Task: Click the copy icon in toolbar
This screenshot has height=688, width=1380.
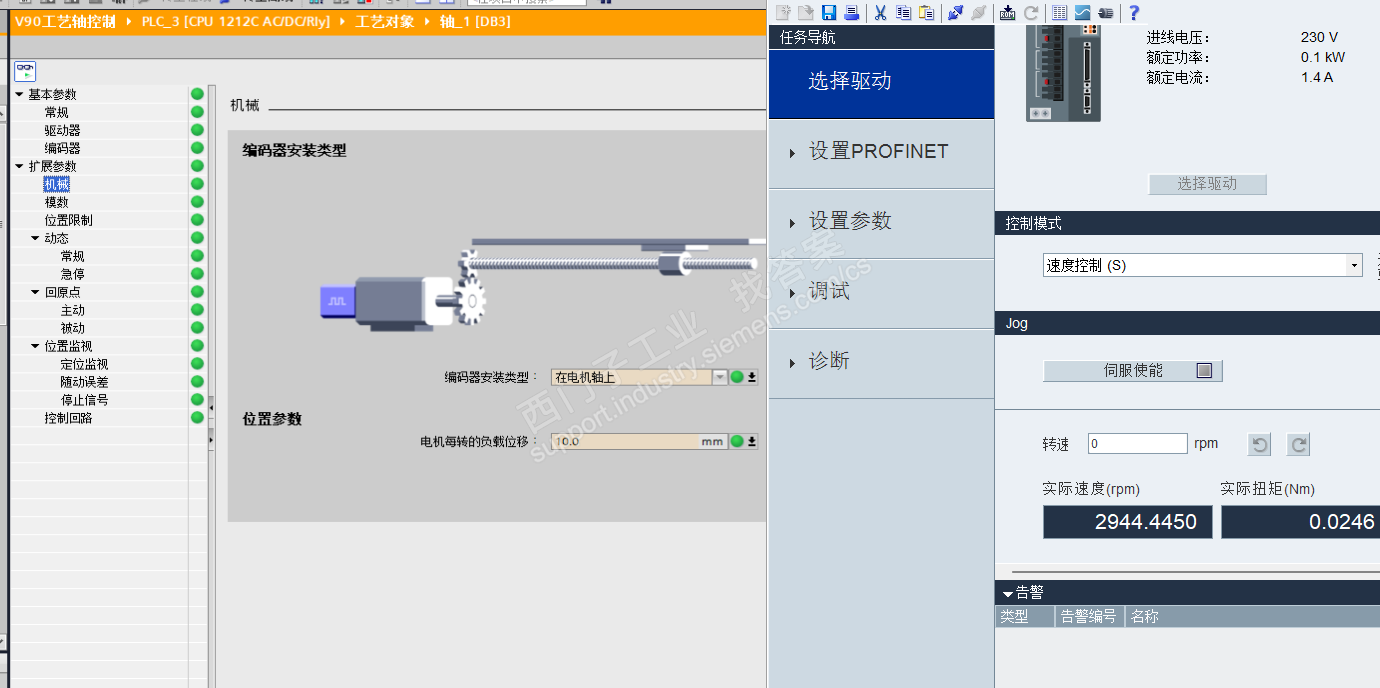Action: tap(903, 13)
